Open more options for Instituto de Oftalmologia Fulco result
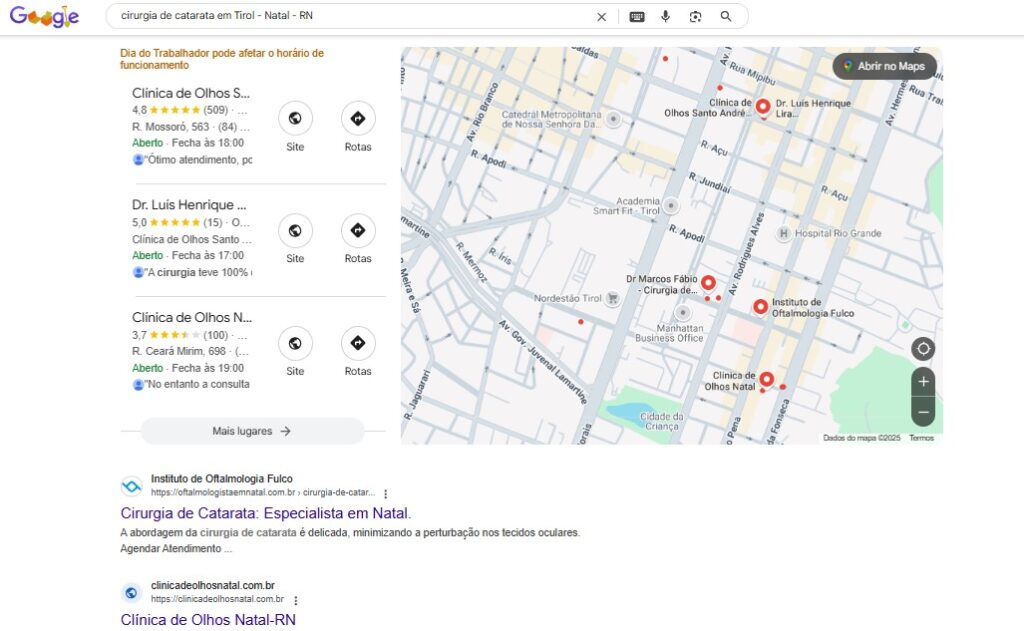 click(385, 494)
